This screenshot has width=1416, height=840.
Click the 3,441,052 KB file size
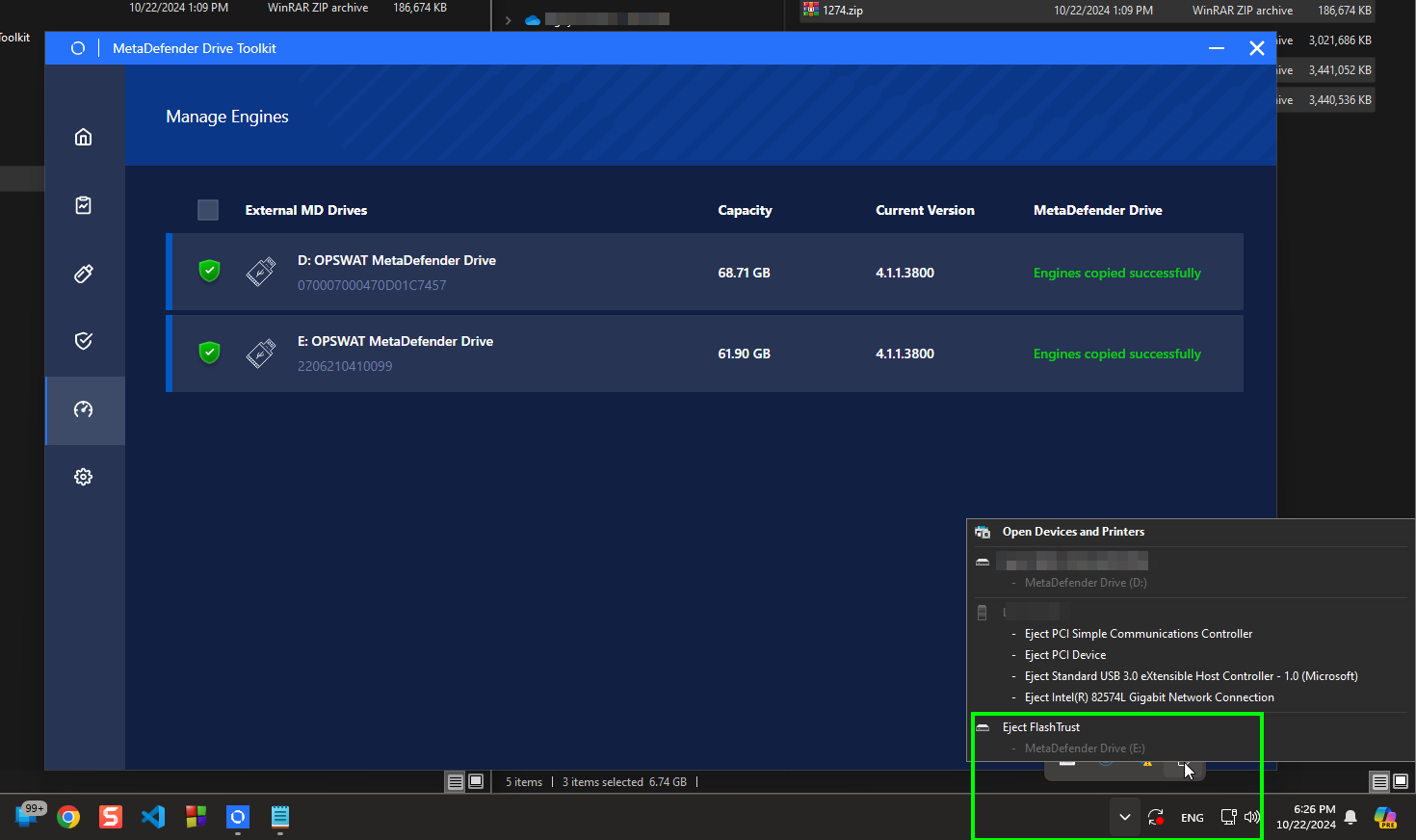[1340, 70]
